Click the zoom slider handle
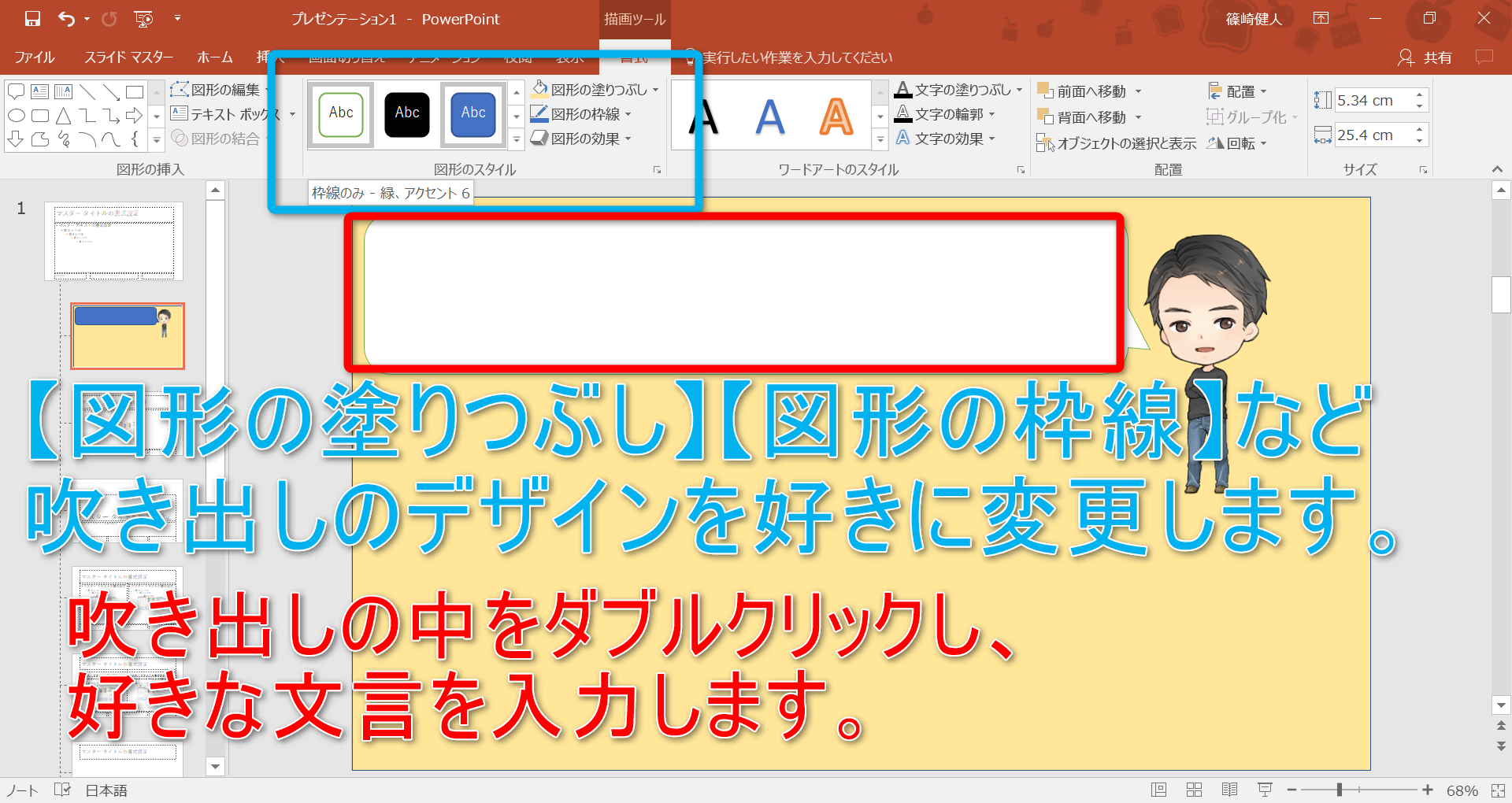Screen dimensions: 1512x803 (1339, 790)
